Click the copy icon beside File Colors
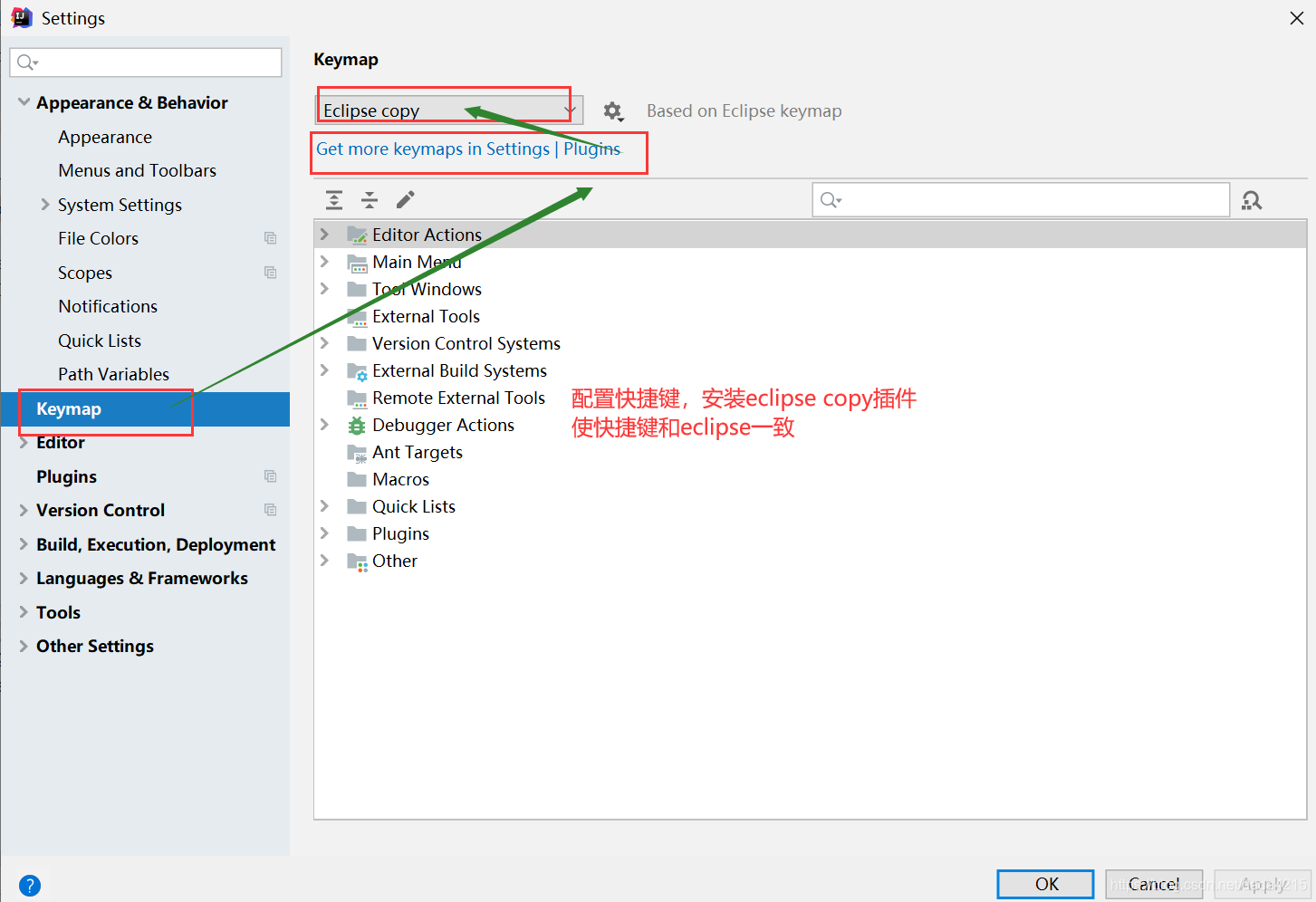This screenshot has height=902, width=1316. coord(270,238)
